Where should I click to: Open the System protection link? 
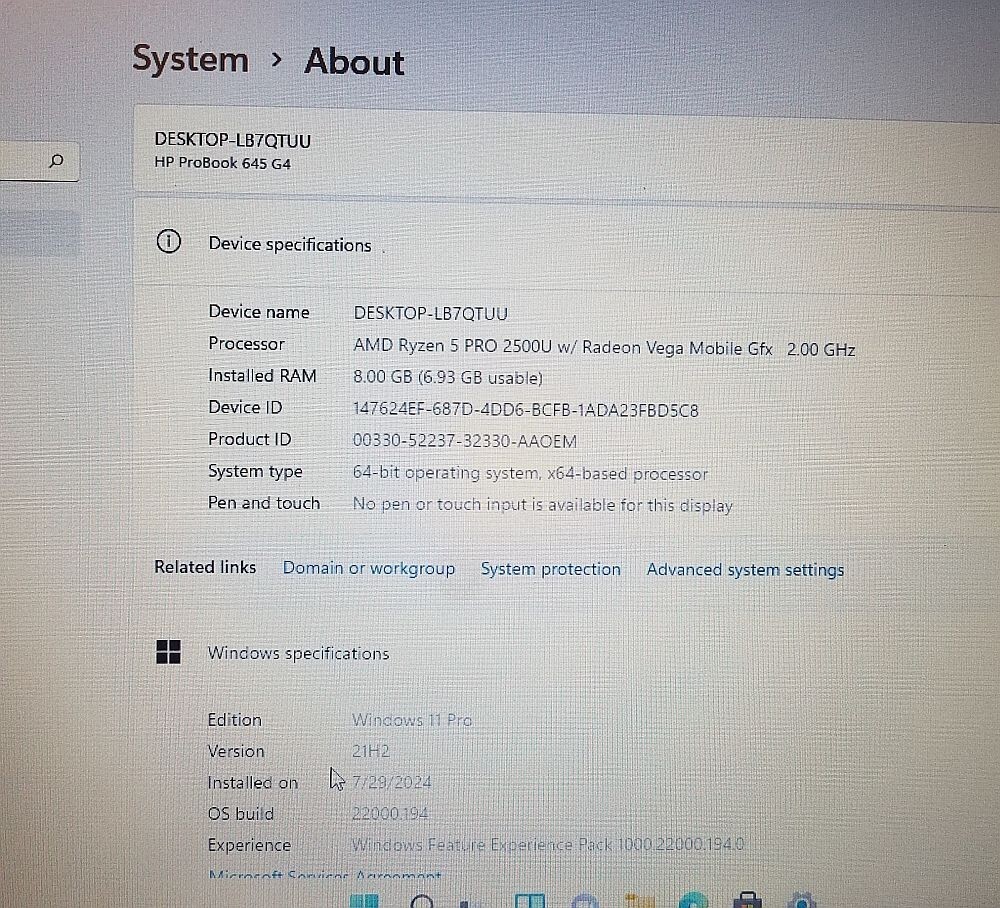click(550, 569)
